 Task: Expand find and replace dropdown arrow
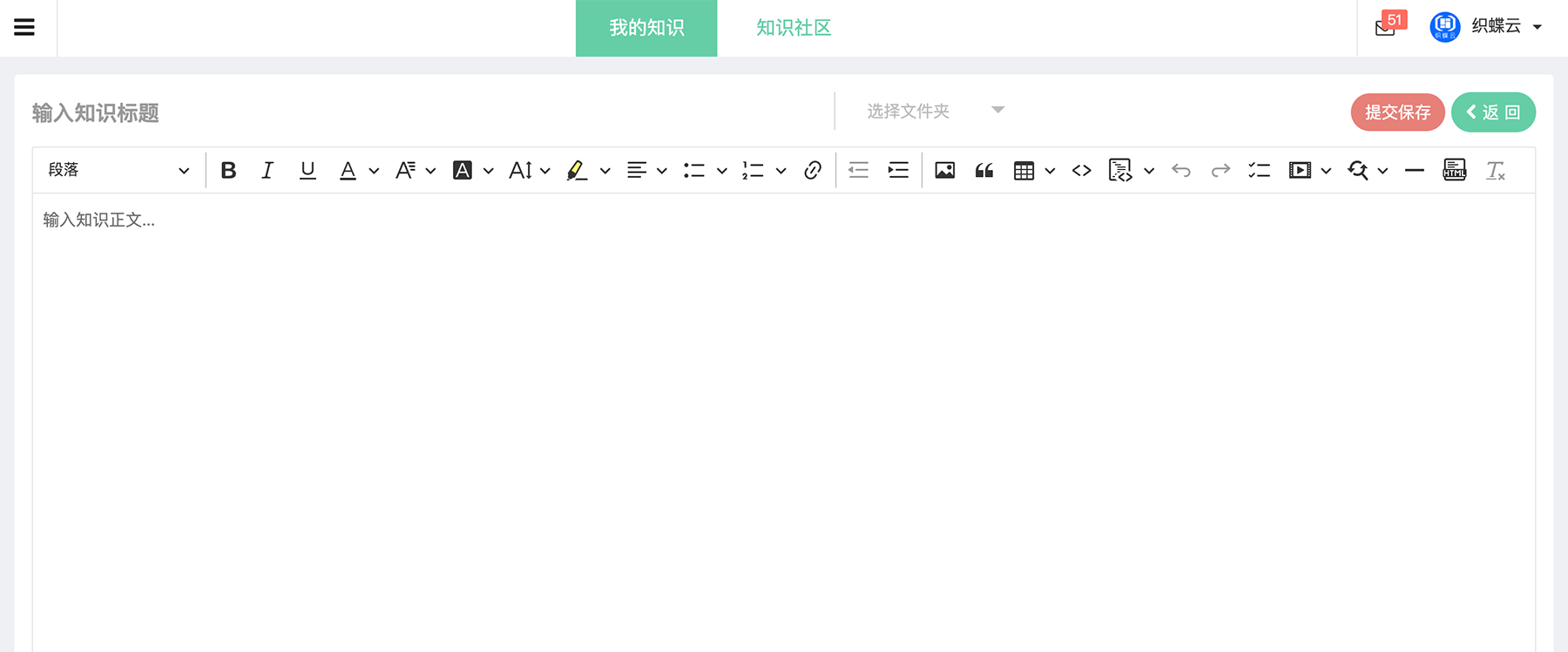1382,171
